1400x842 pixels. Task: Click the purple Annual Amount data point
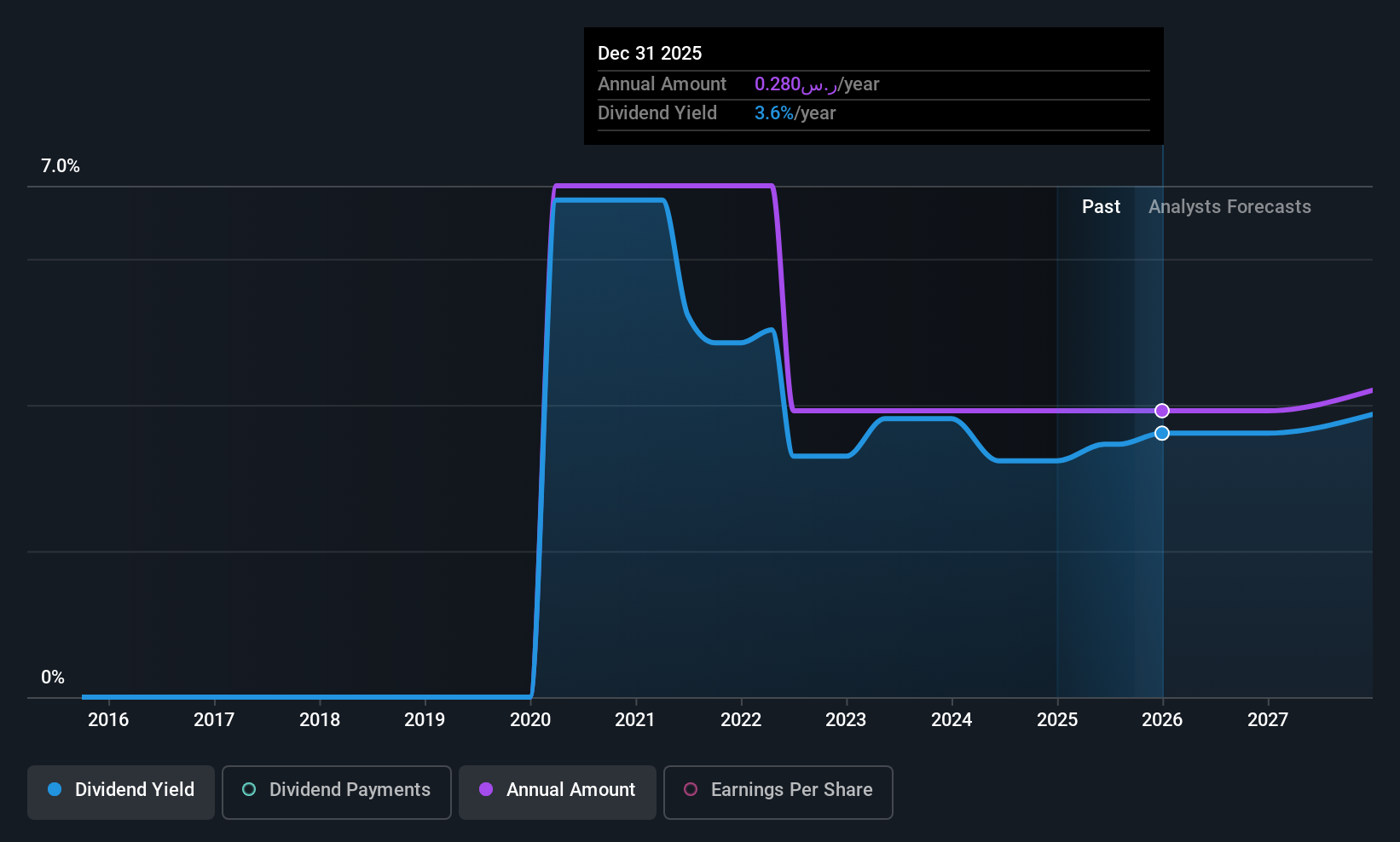[x=1162, y=411]
